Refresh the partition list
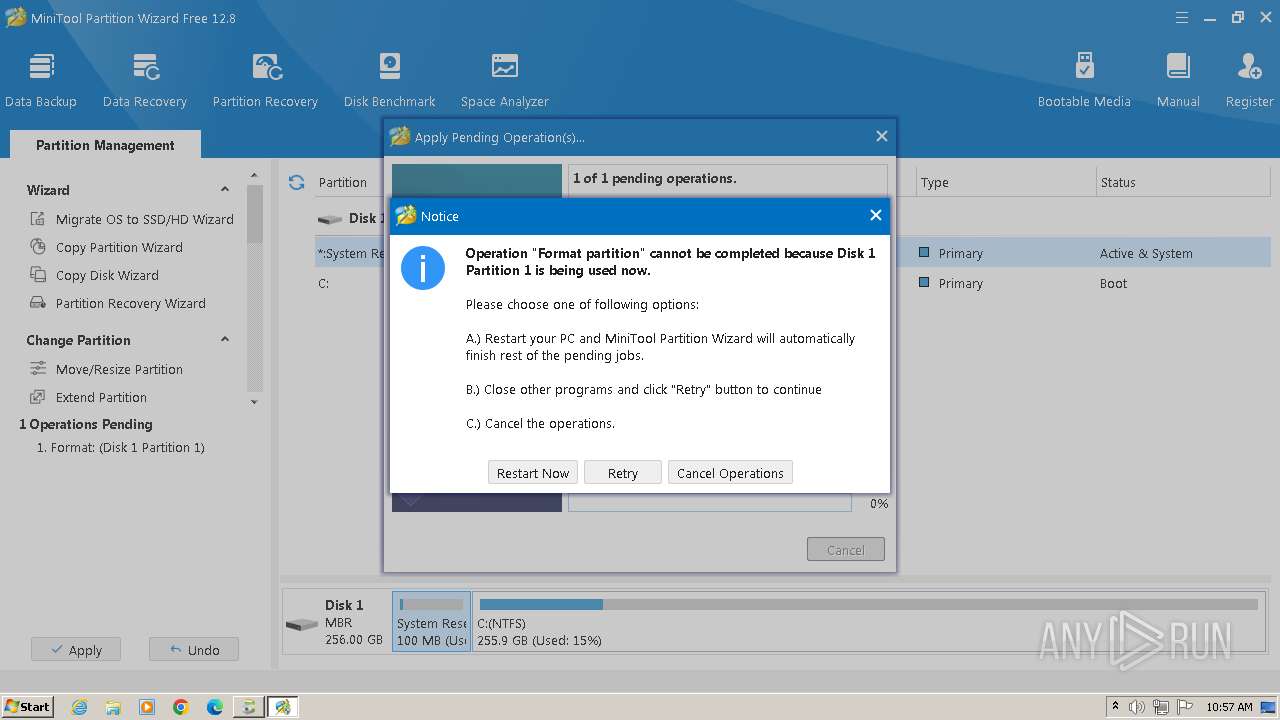This screenshot has width=1280, height=720. pos(296,182)
